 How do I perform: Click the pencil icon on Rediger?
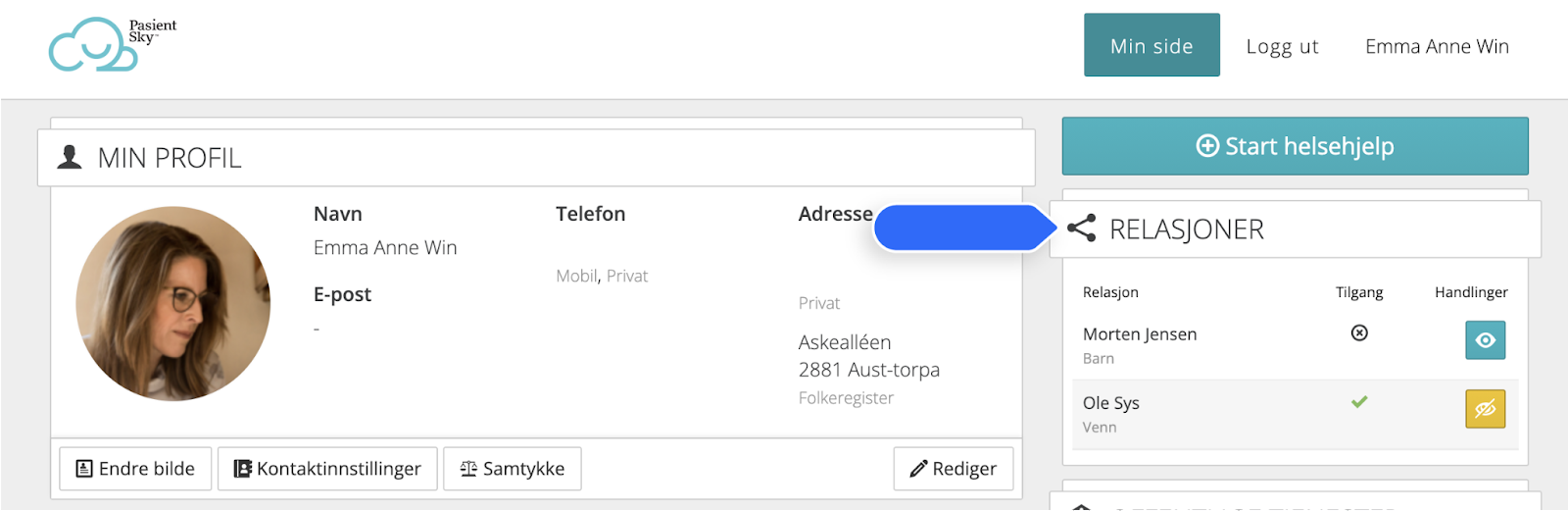click(x=918, y=469)
